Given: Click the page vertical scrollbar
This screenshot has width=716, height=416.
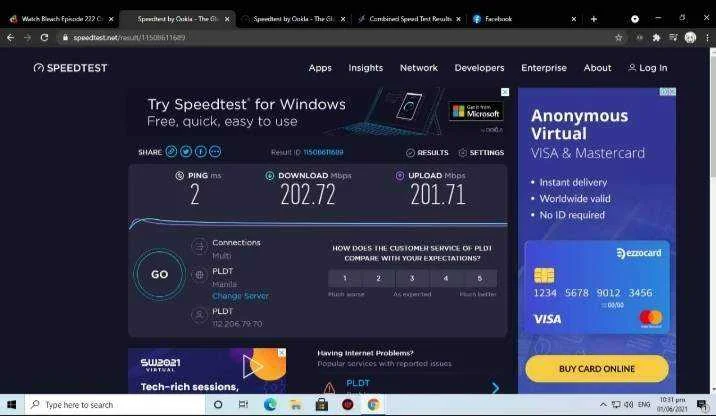Looking at the screenshot, I should [712, 219].
